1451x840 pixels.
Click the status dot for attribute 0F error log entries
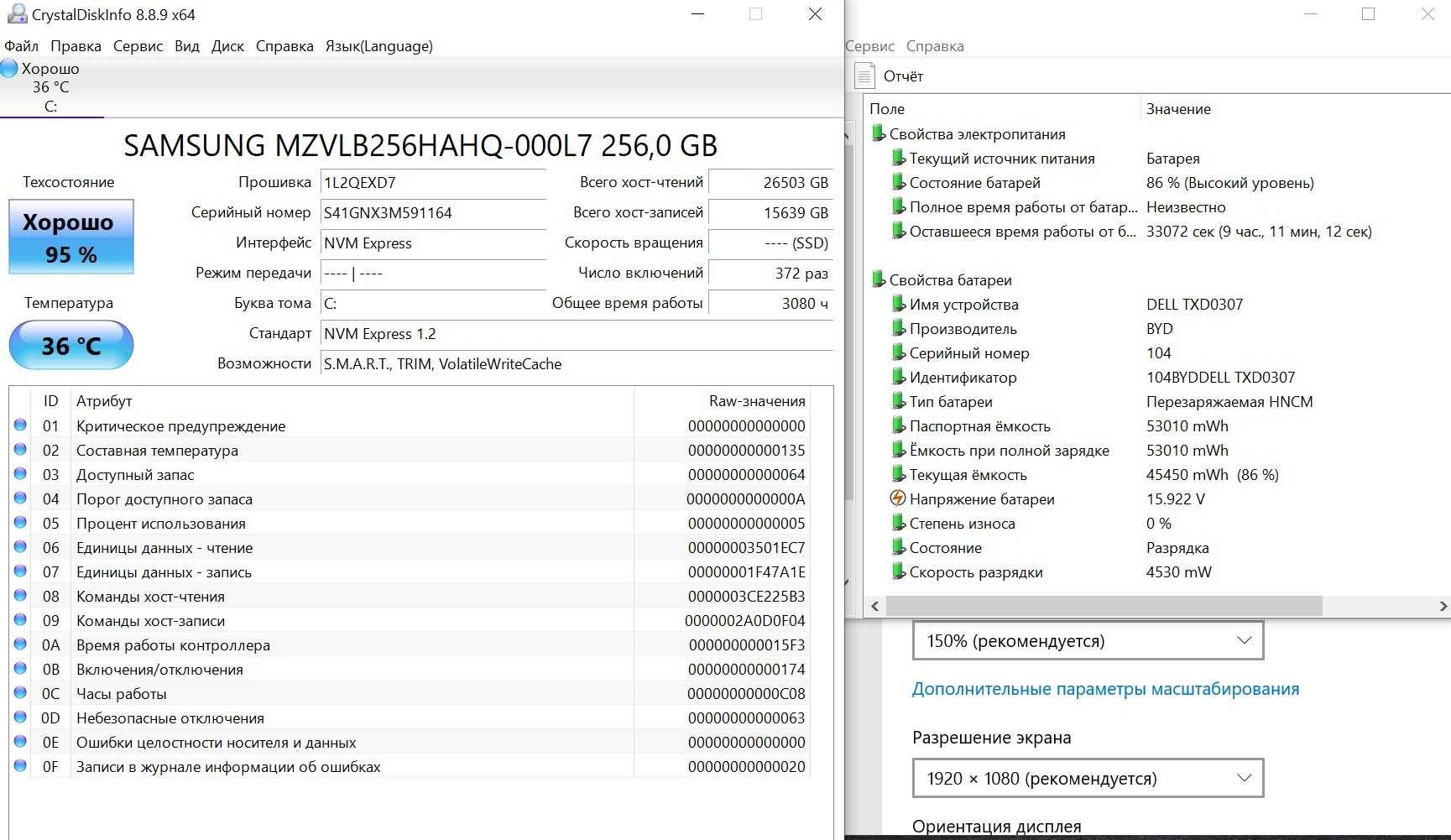pyautogui.click(x=20, y=766)
